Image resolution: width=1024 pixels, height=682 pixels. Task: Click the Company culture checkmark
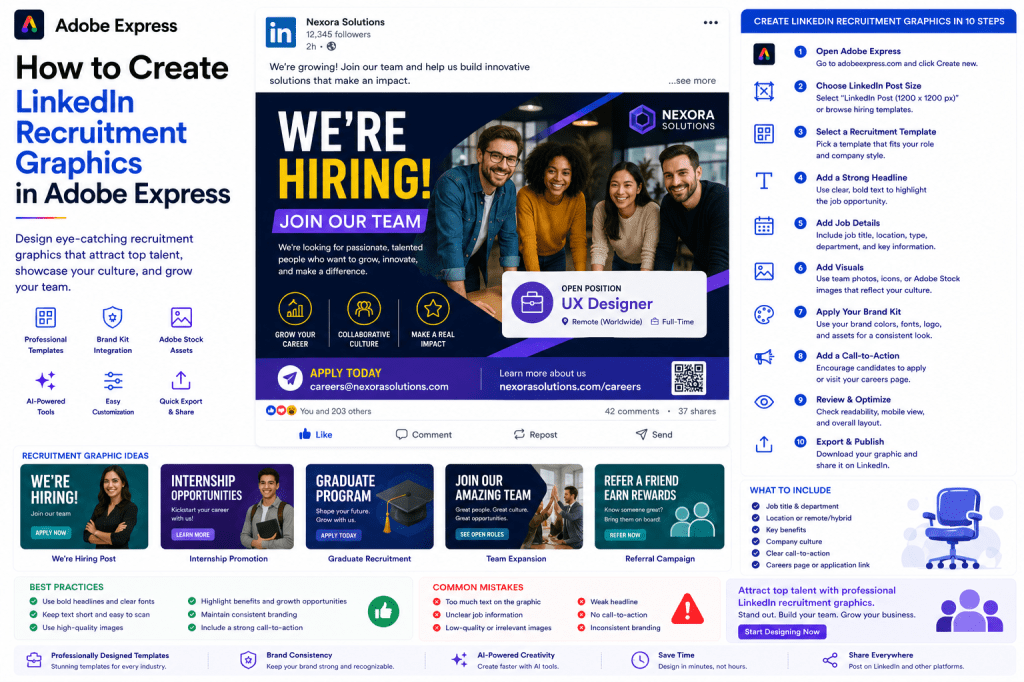756,541
